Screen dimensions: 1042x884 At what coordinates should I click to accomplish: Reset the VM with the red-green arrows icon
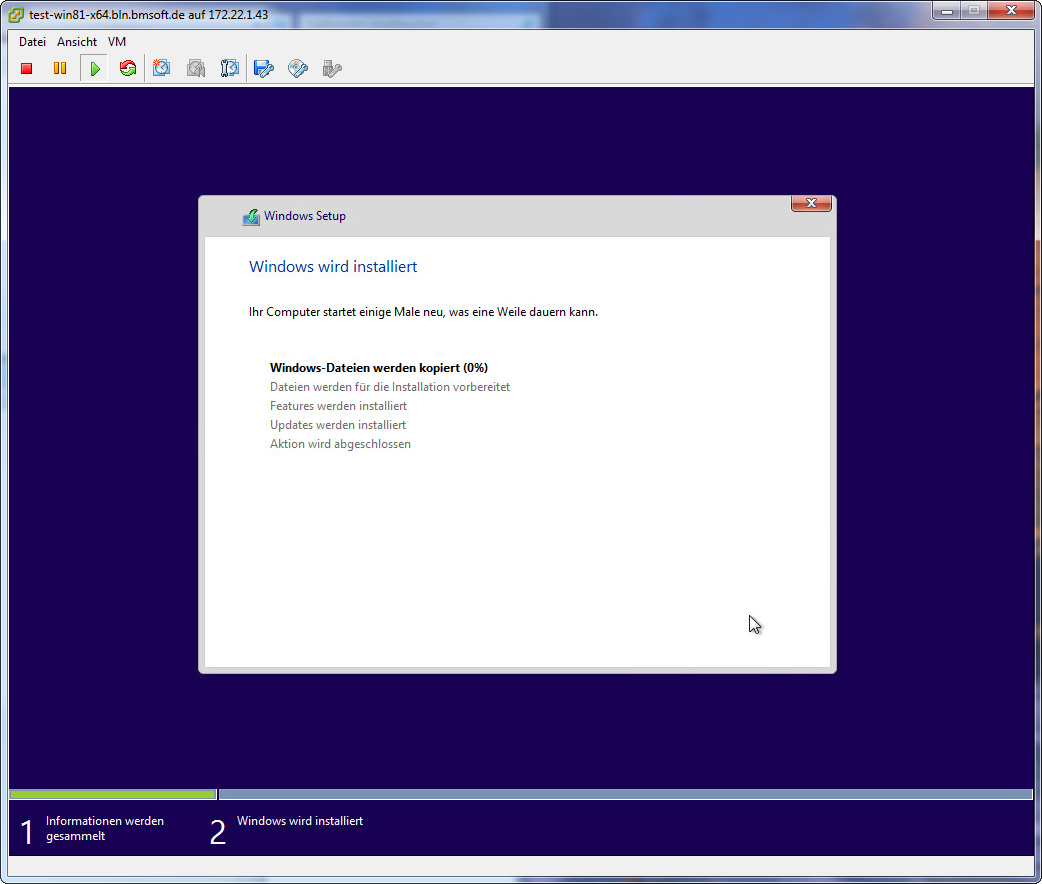point(128,68)
